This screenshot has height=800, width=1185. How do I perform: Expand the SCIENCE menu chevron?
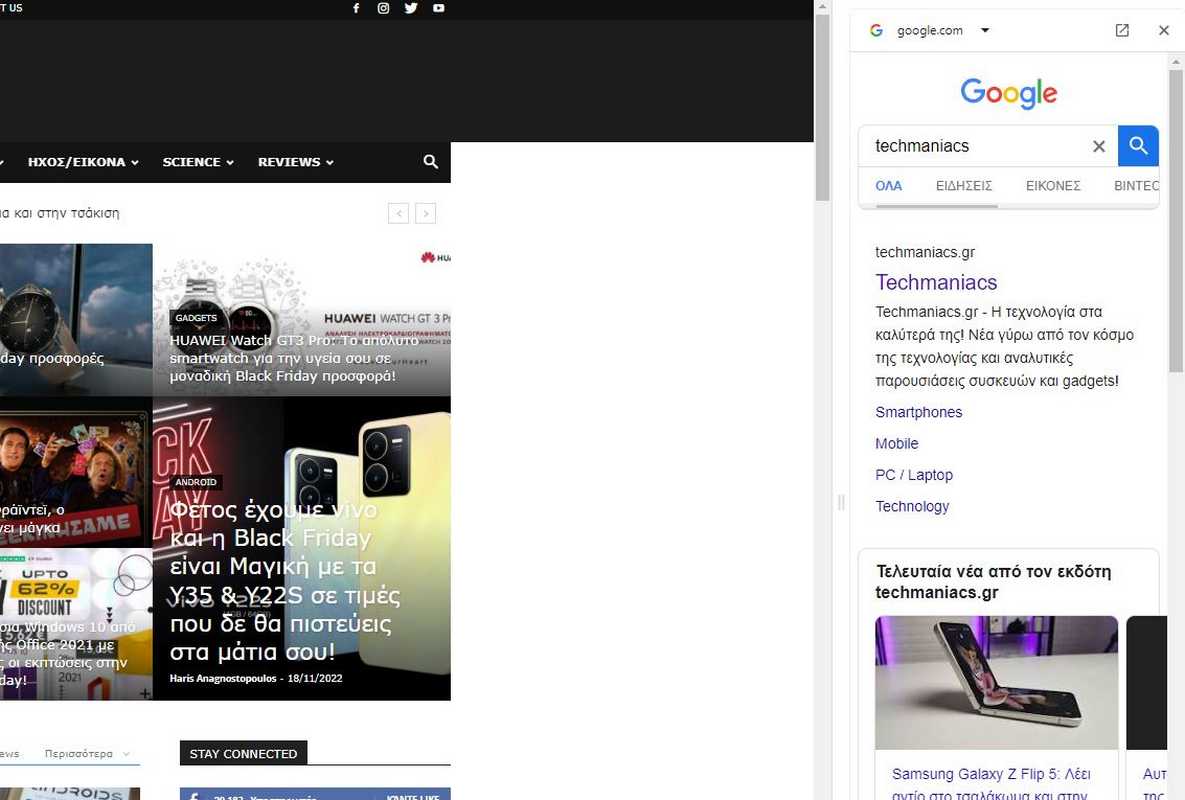pyautogui.click(x=229, y=161)
